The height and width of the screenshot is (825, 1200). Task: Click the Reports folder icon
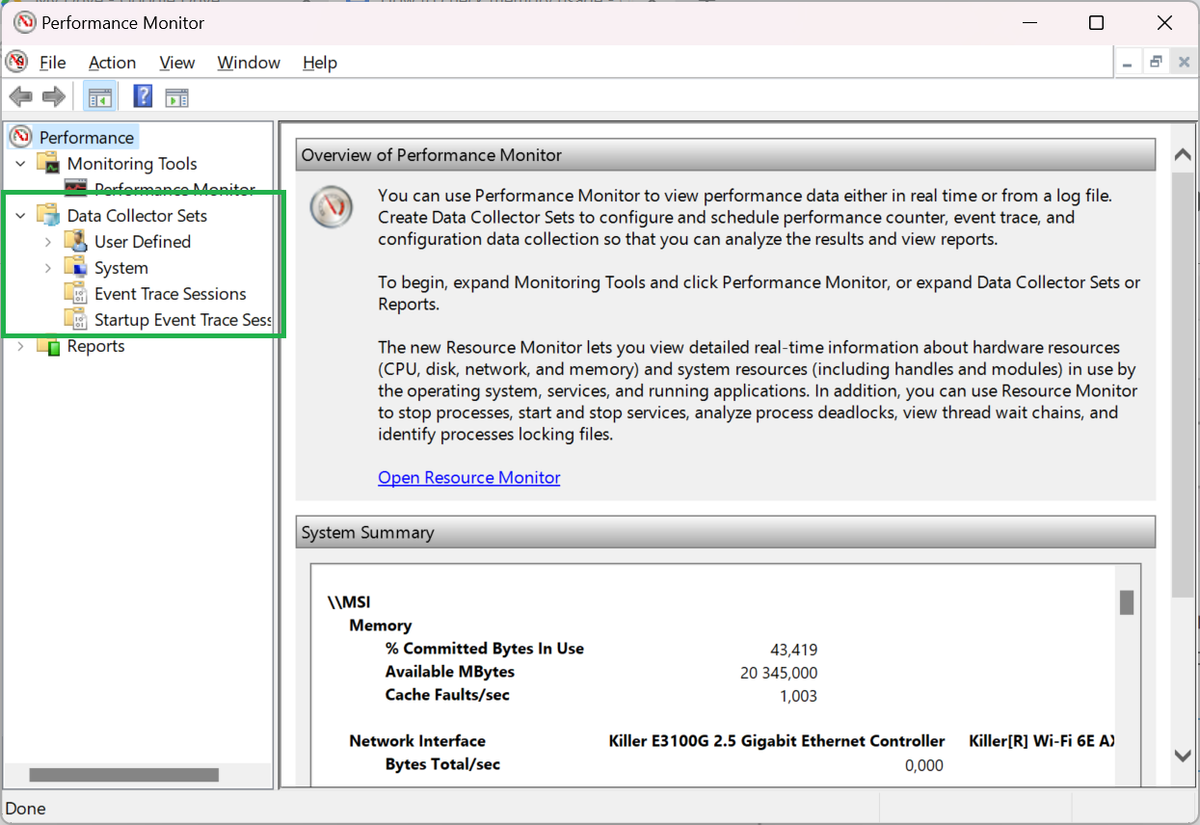(x=50, y=345)
